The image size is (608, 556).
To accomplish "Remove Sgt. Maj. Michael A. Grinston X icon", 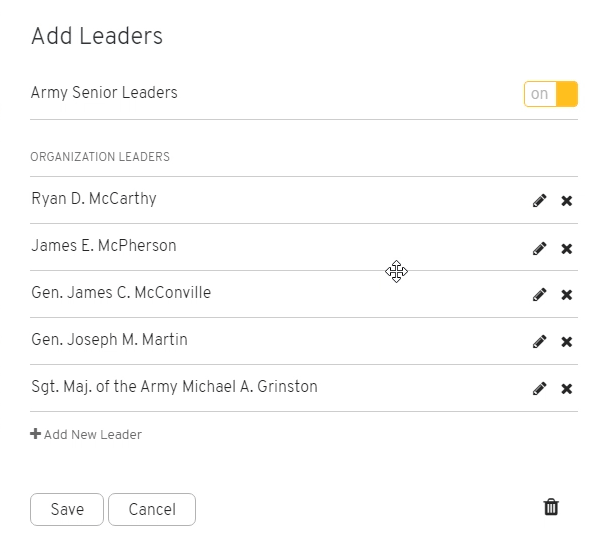I will tap(567, 389).
